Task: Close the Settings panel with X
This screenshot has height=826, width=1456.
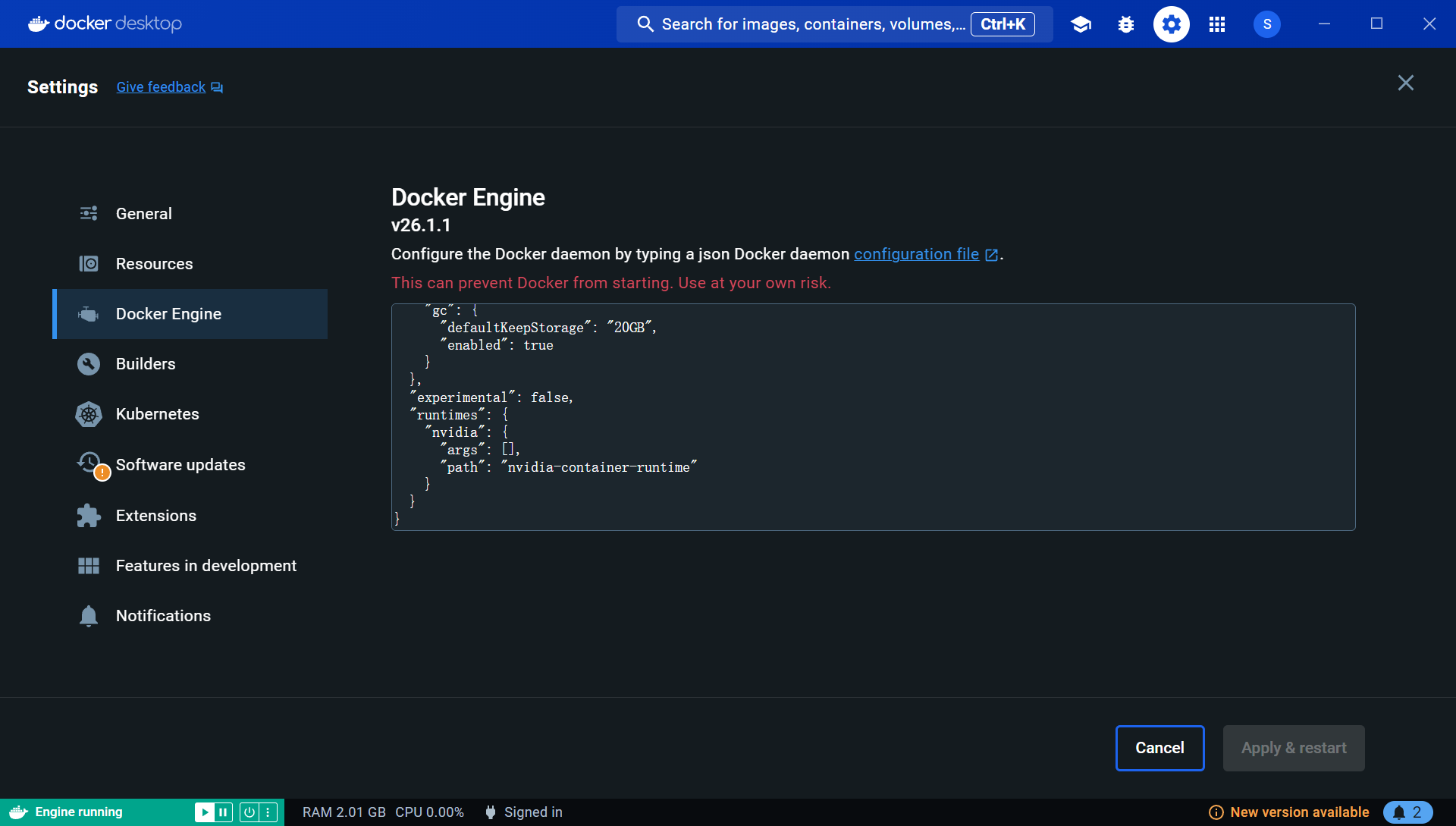Action: tap(1406, 83)
